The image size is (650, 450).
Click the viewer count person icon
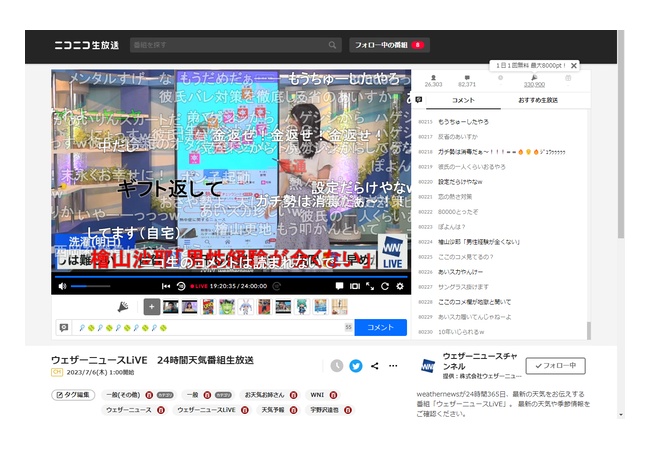(x=433, y=77)
